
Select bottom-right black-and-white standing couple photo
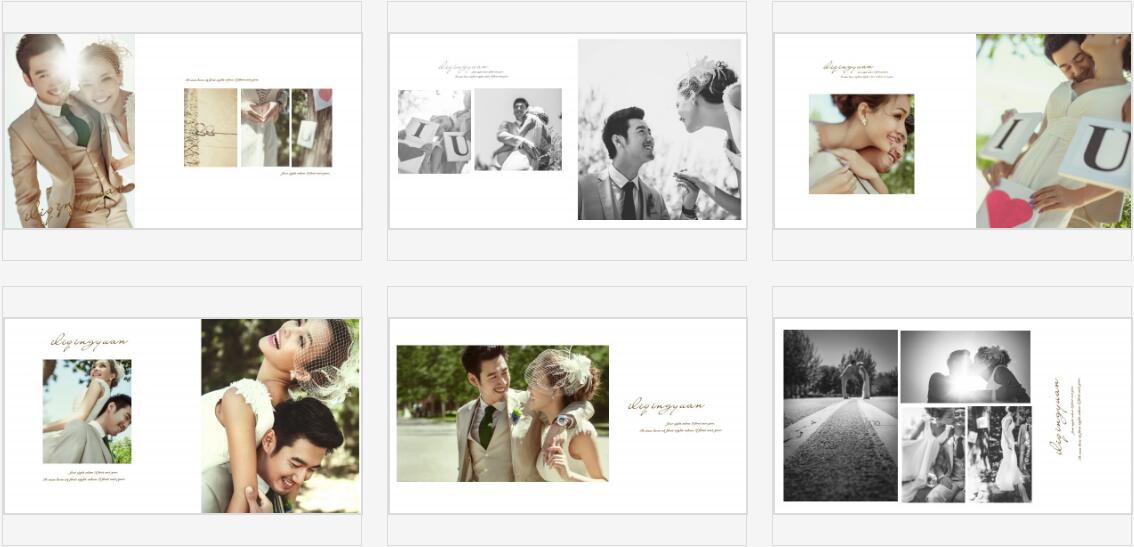[x=999, y=454]
